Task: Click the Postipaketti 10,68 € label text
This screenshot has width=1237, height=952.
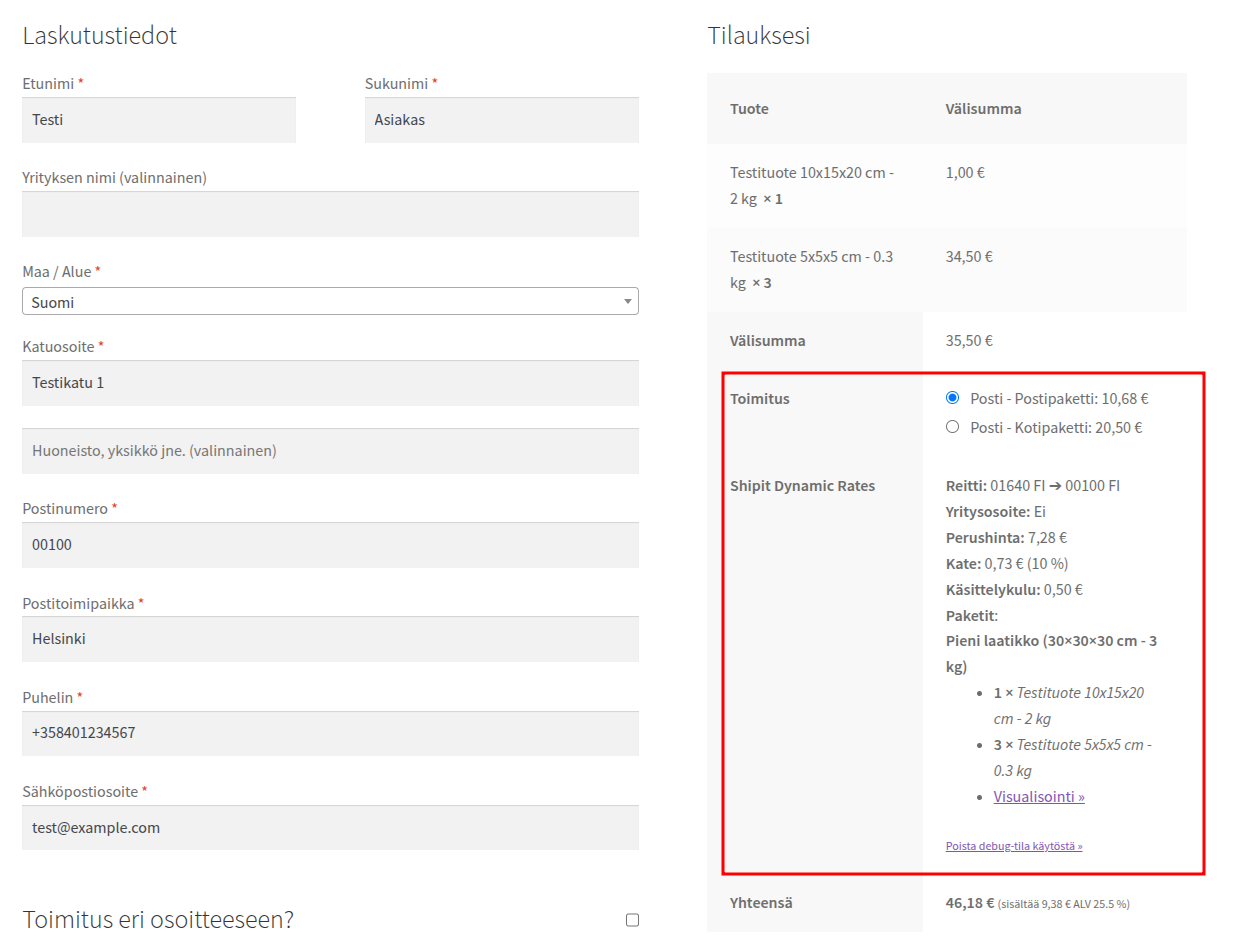Action: click(x=1059, y=398)
